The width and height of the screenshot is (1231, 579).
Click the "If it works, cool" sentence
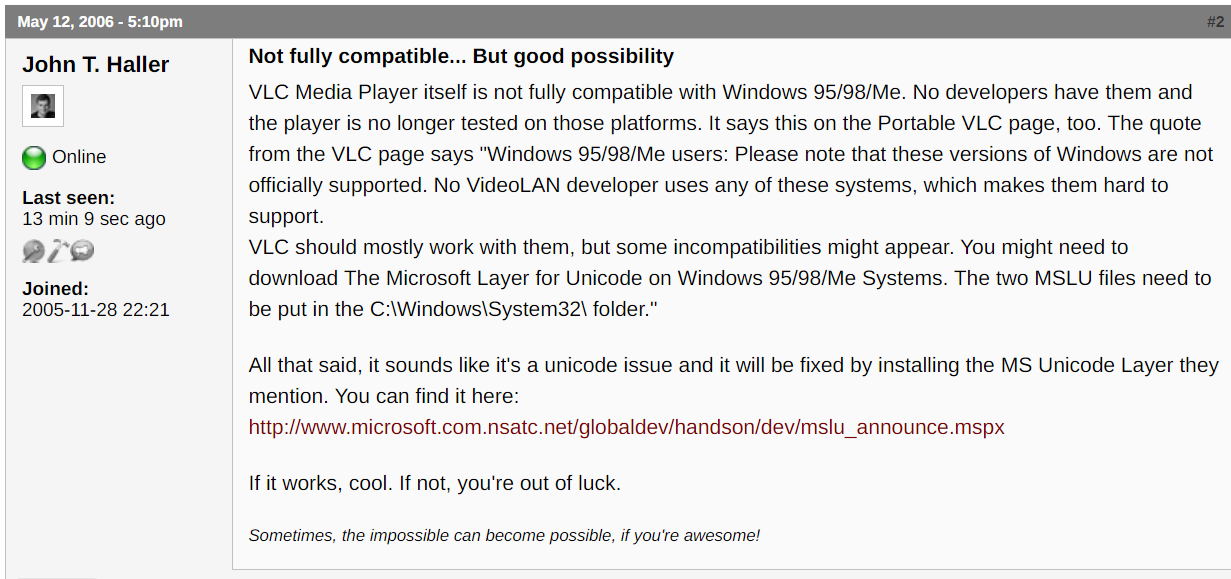coord(434,483)
